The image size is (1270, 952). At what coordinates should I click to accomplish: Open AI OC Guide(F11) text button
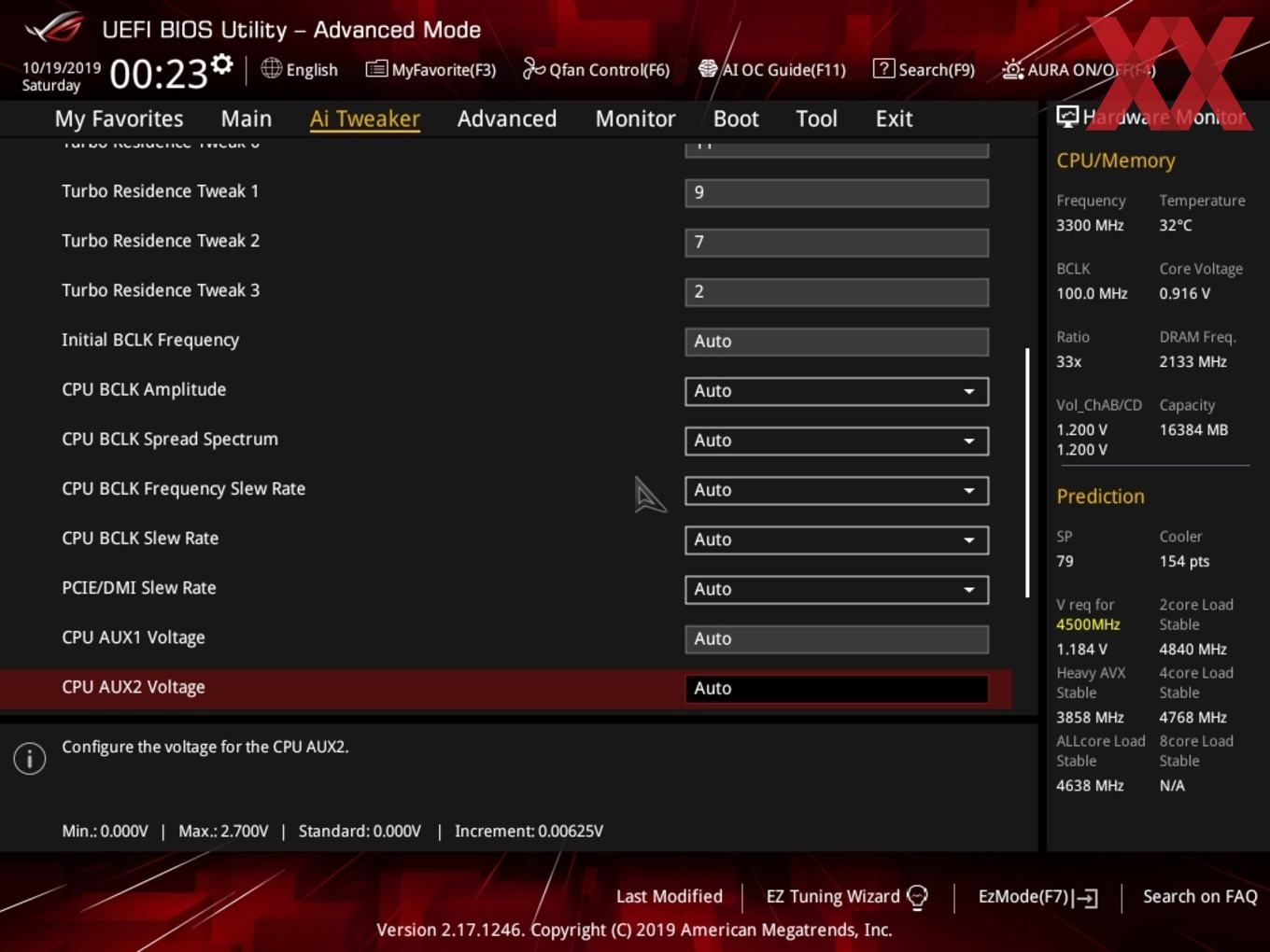[783, 70]
